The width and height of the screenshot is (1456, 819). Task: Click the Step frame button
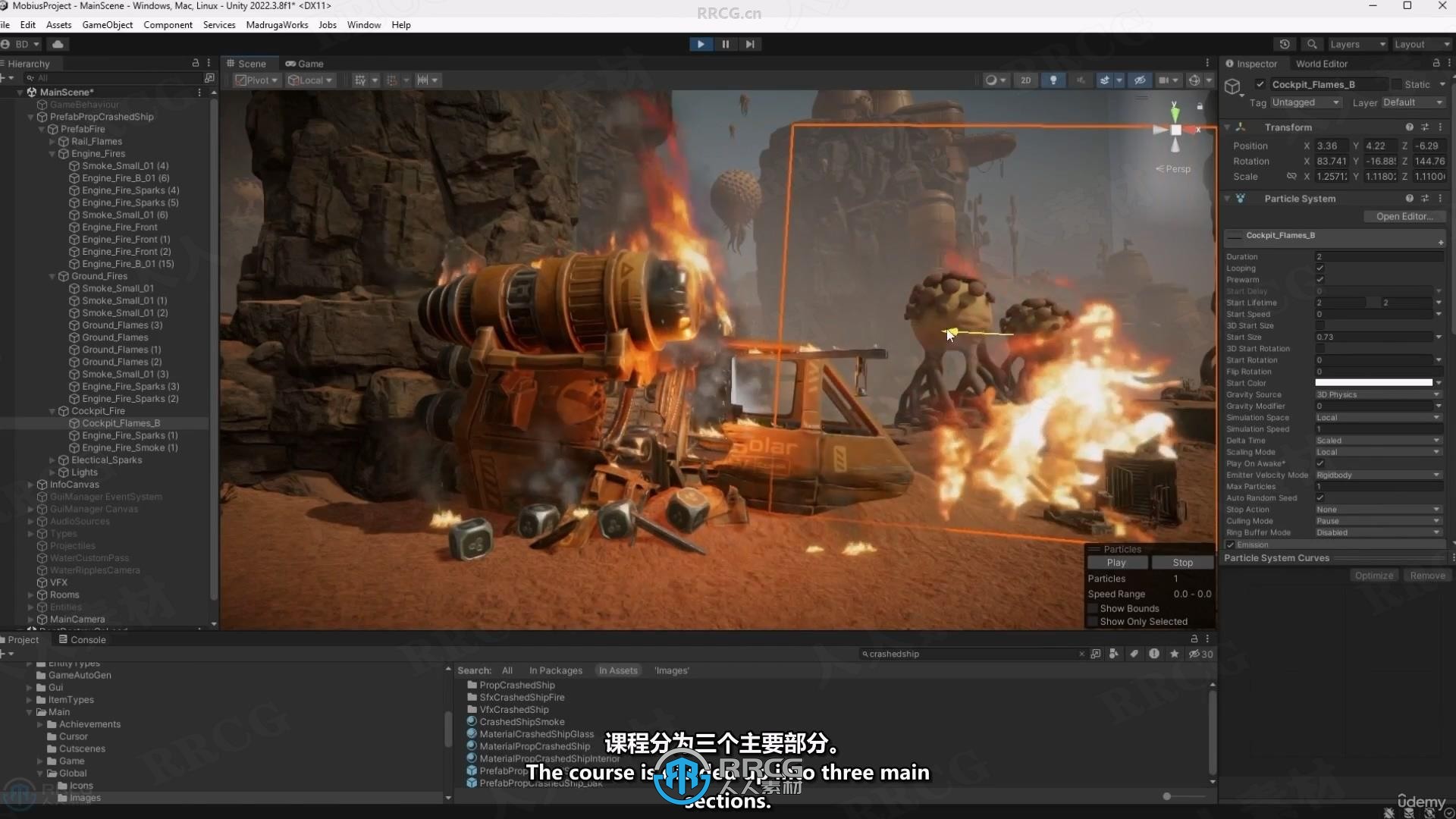(750, 44)
